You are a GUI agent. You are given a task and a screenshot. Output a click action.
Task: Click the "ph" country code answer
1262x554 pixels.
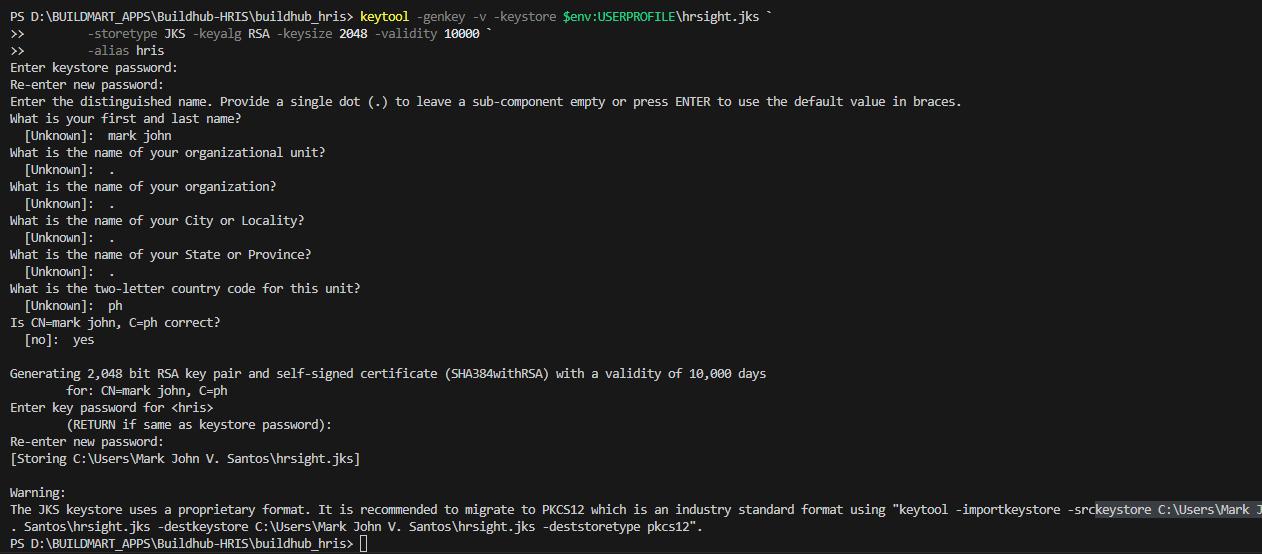pyautogui.click(x=115, y=306)
